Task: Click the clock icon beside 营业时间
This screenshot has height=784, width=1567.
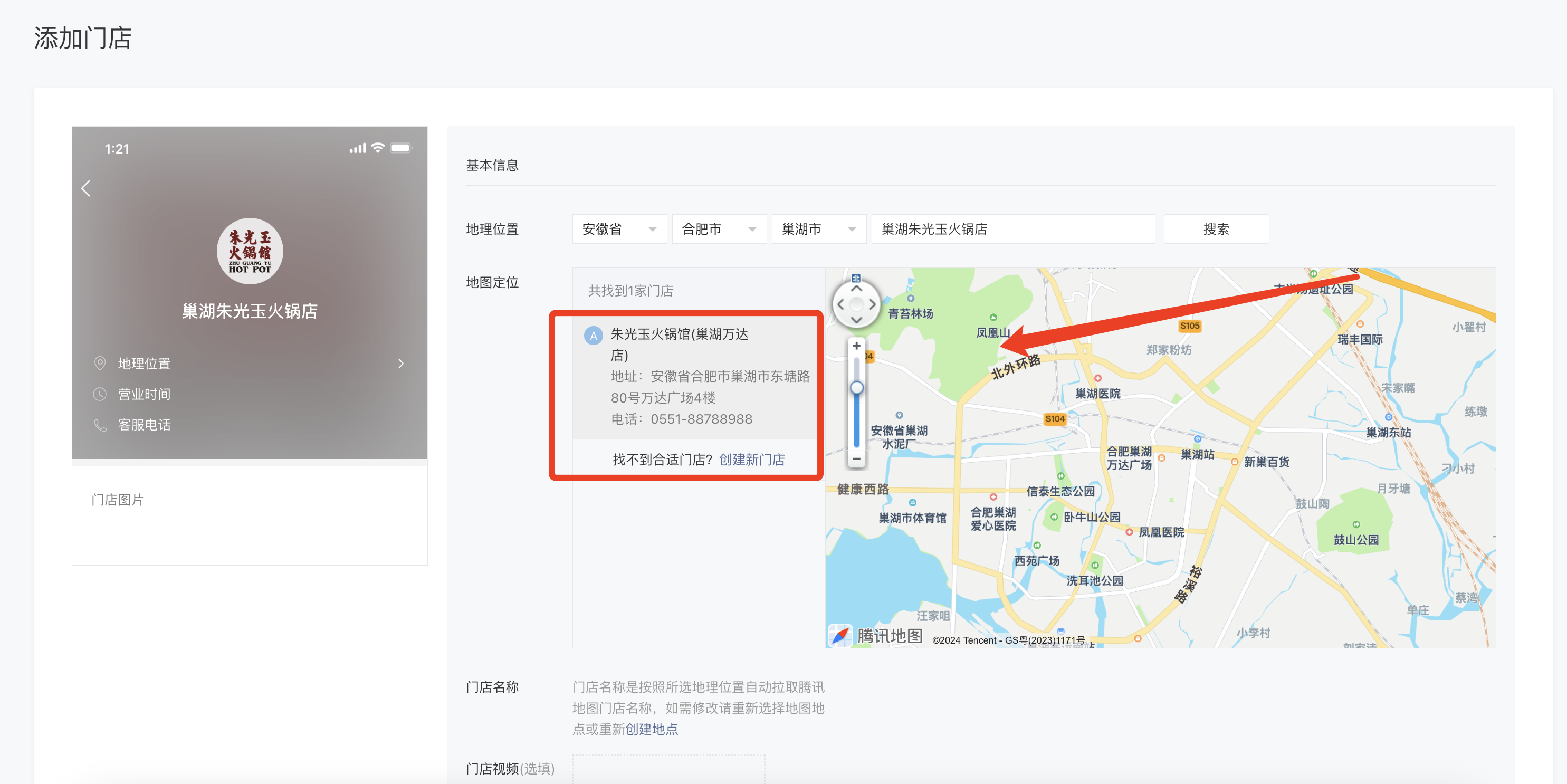Action: [100, 394]
